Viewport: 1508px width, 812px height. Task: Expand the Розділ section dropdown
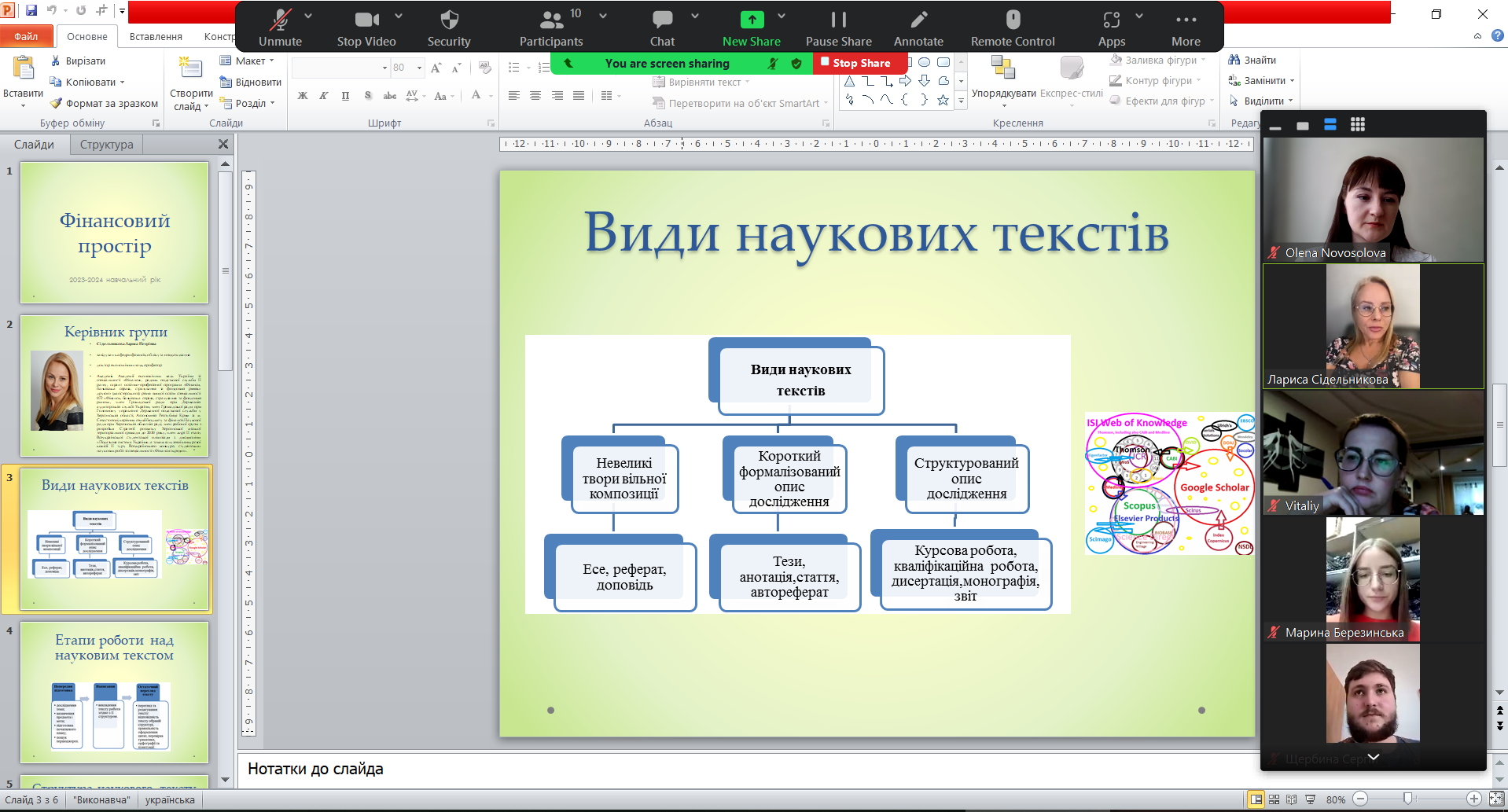pyautogui.click(x=247, y=103)
